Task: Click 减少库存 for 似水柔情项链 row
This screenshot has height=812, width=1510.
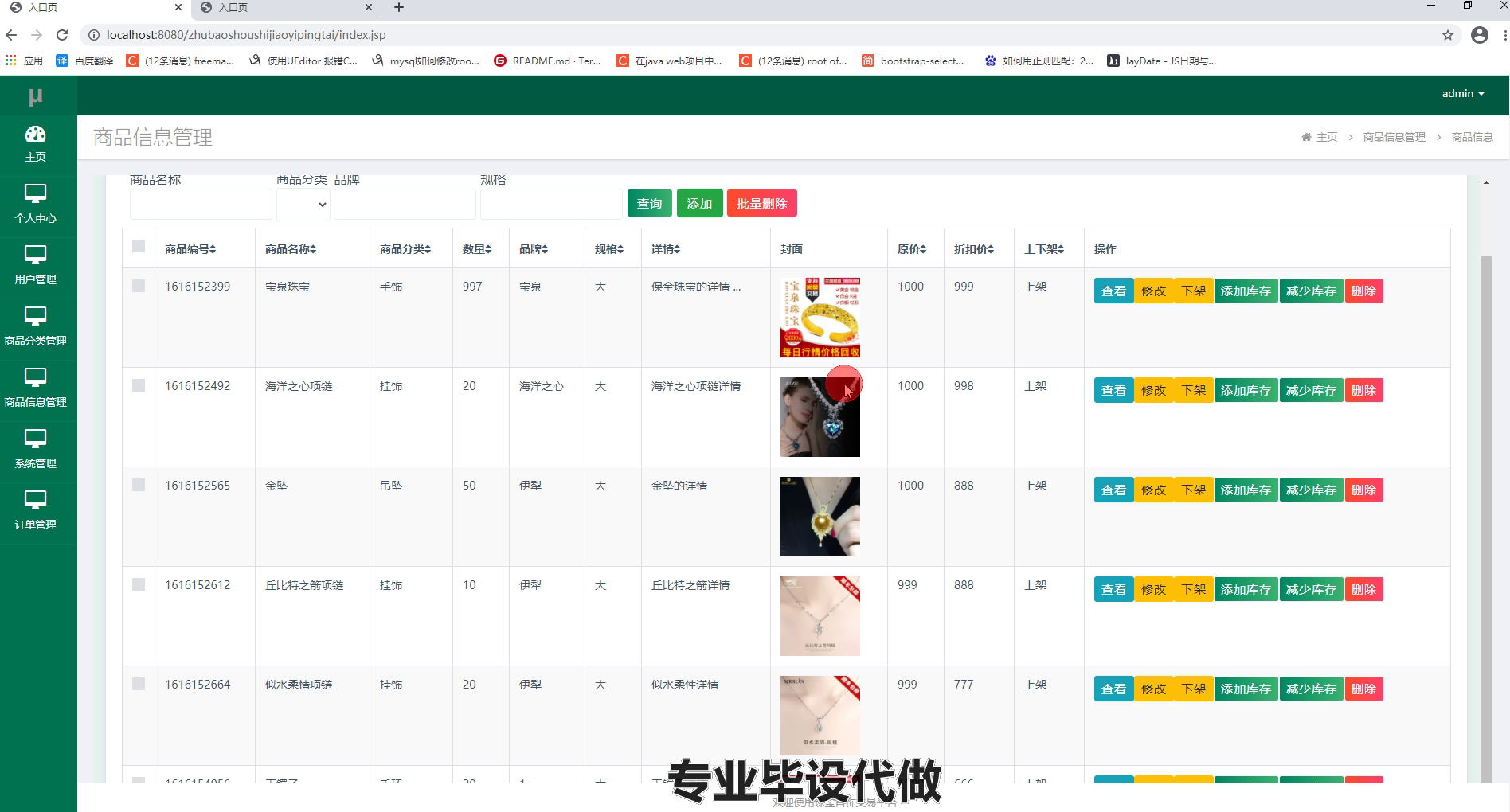Action: pyautogui.click(x=1311, y=689)
